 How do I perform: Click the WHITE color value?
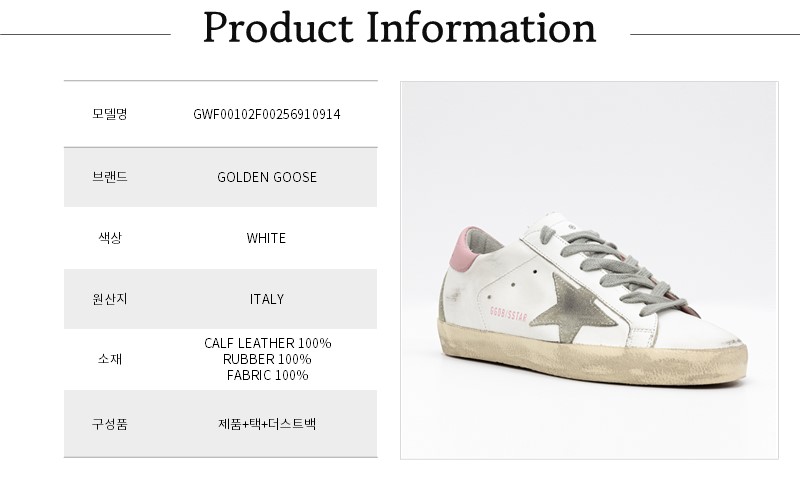266,238
